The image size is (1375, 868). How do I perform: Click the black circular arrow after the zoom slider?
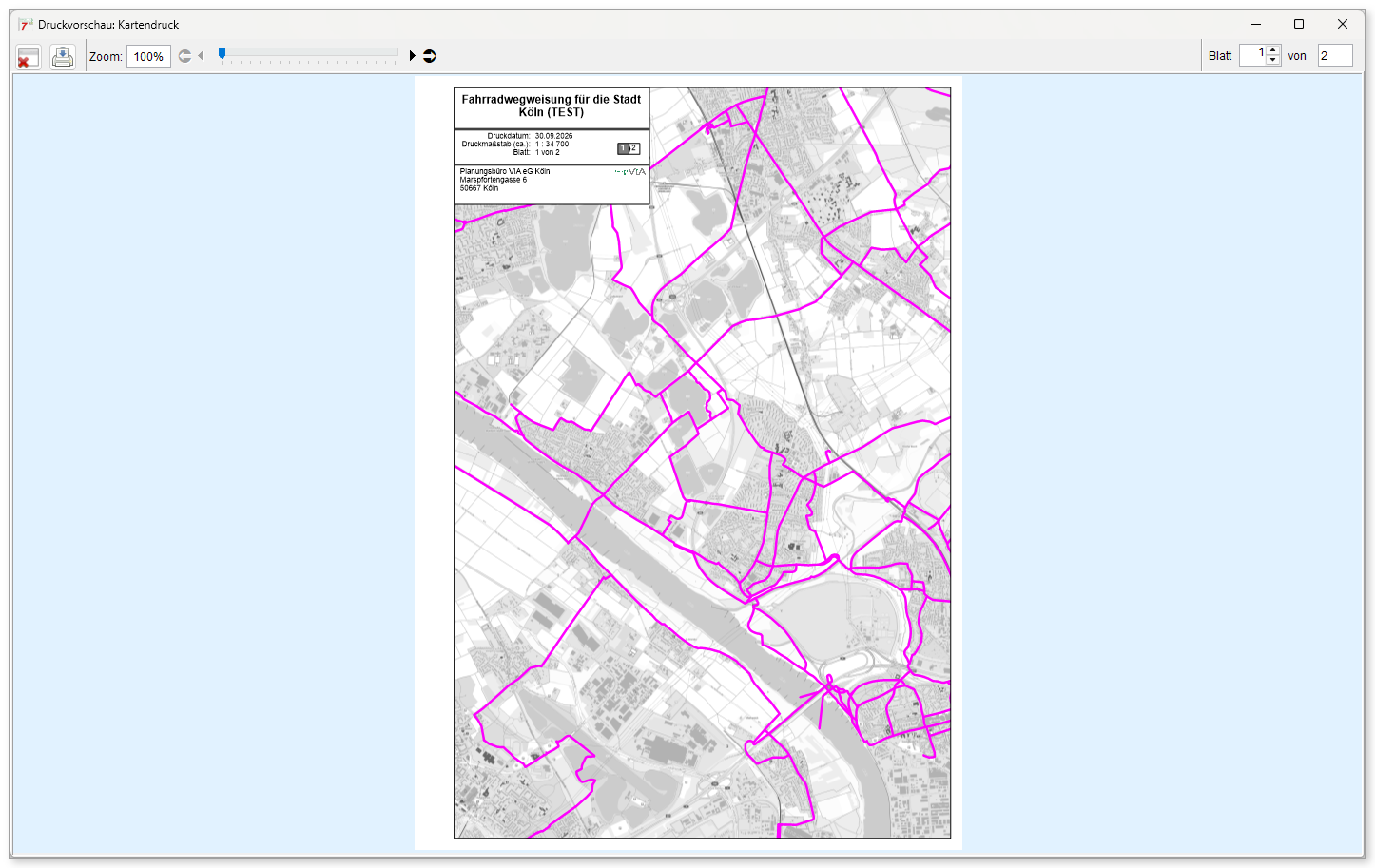click(430, 56)
